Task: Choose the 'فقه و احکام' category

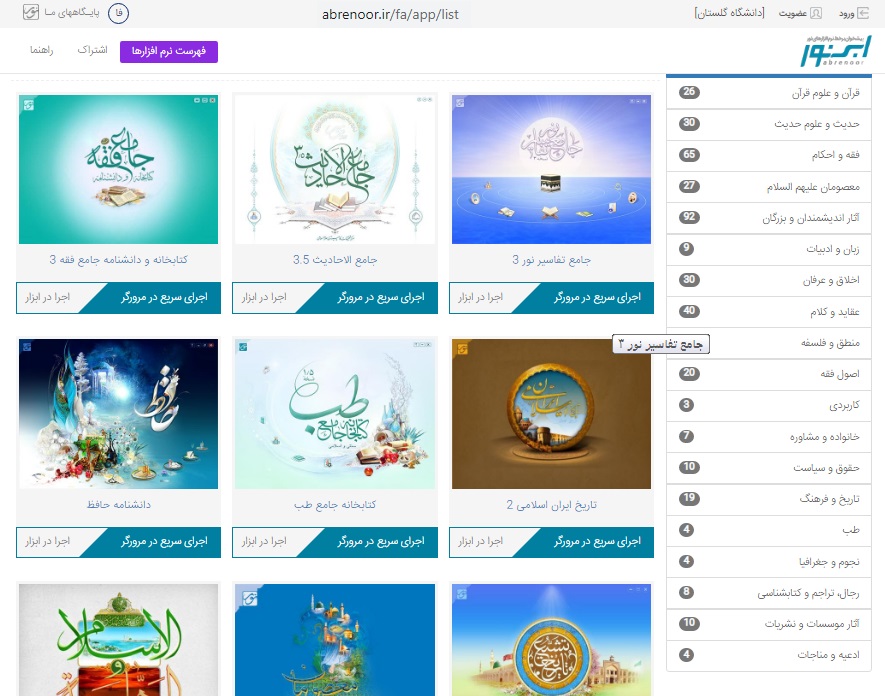Action: coord(769,155)
